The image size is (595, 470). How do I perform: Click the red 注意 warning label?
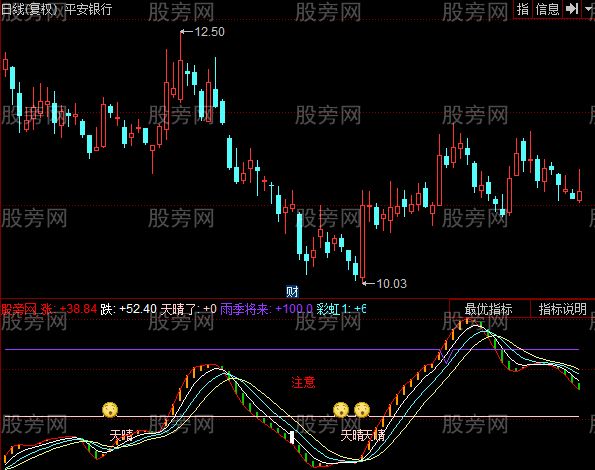pos(303,382)
